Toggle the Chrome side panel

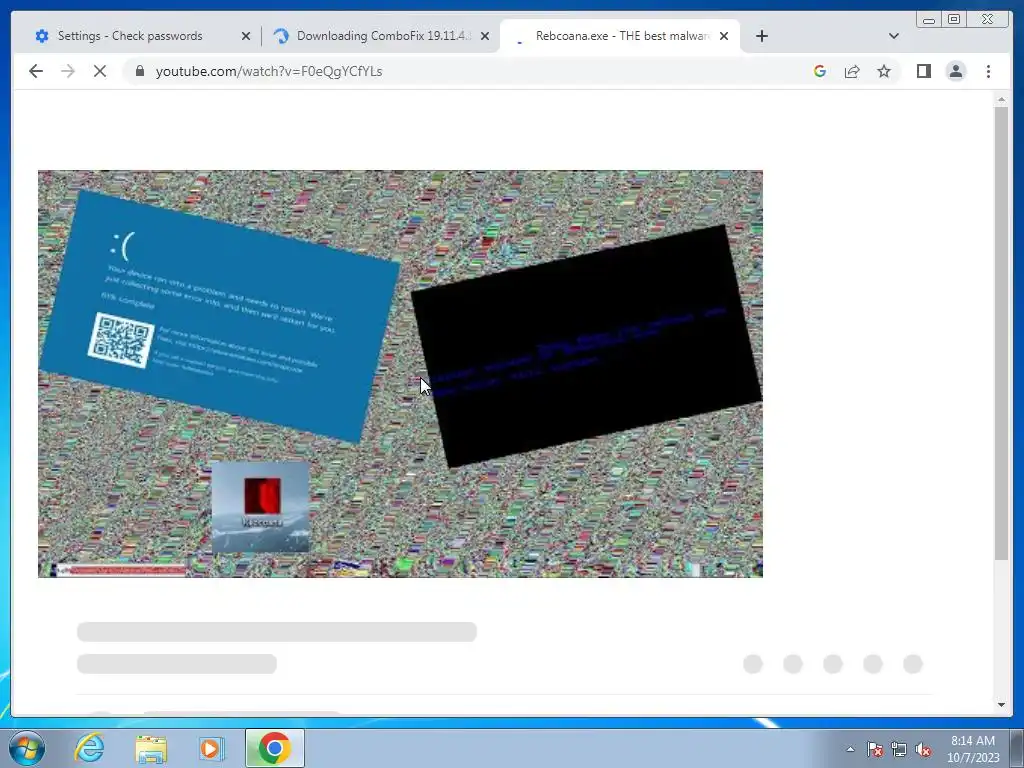click(x=923, y=71)
